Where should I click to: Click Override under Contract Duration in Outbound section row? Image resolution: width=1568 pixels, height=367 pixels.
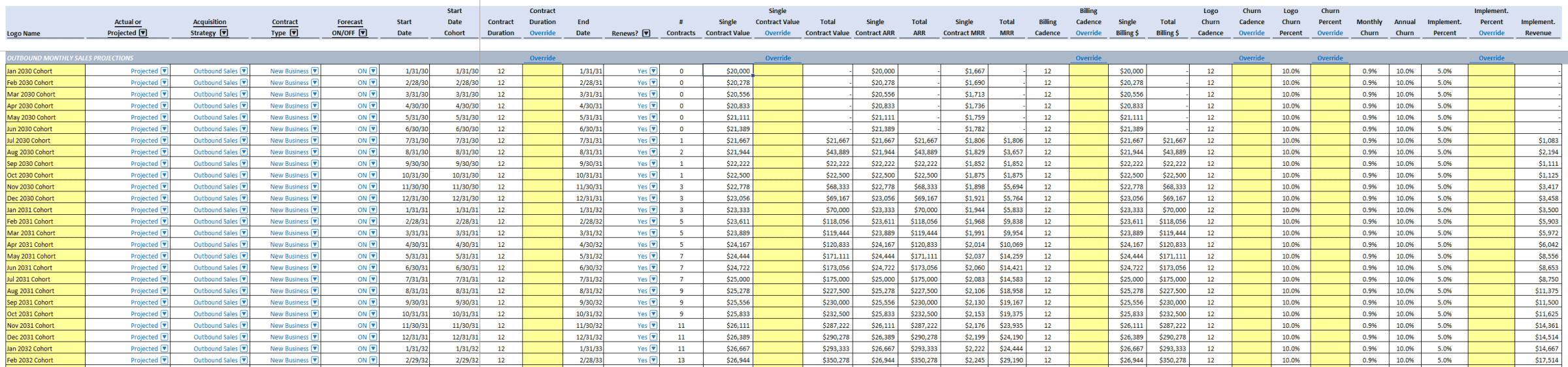point(542,58)
